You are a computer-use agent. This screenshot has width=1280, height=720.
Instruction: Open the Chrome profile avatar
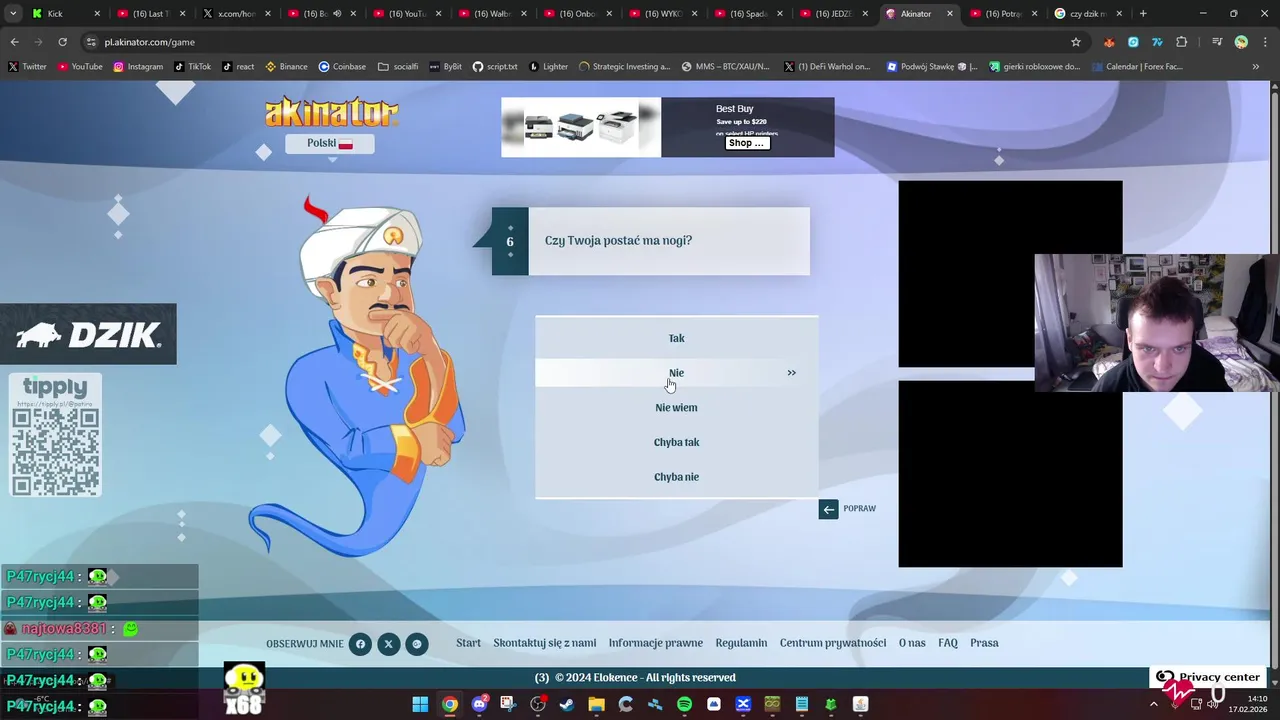pos(1241,42)
